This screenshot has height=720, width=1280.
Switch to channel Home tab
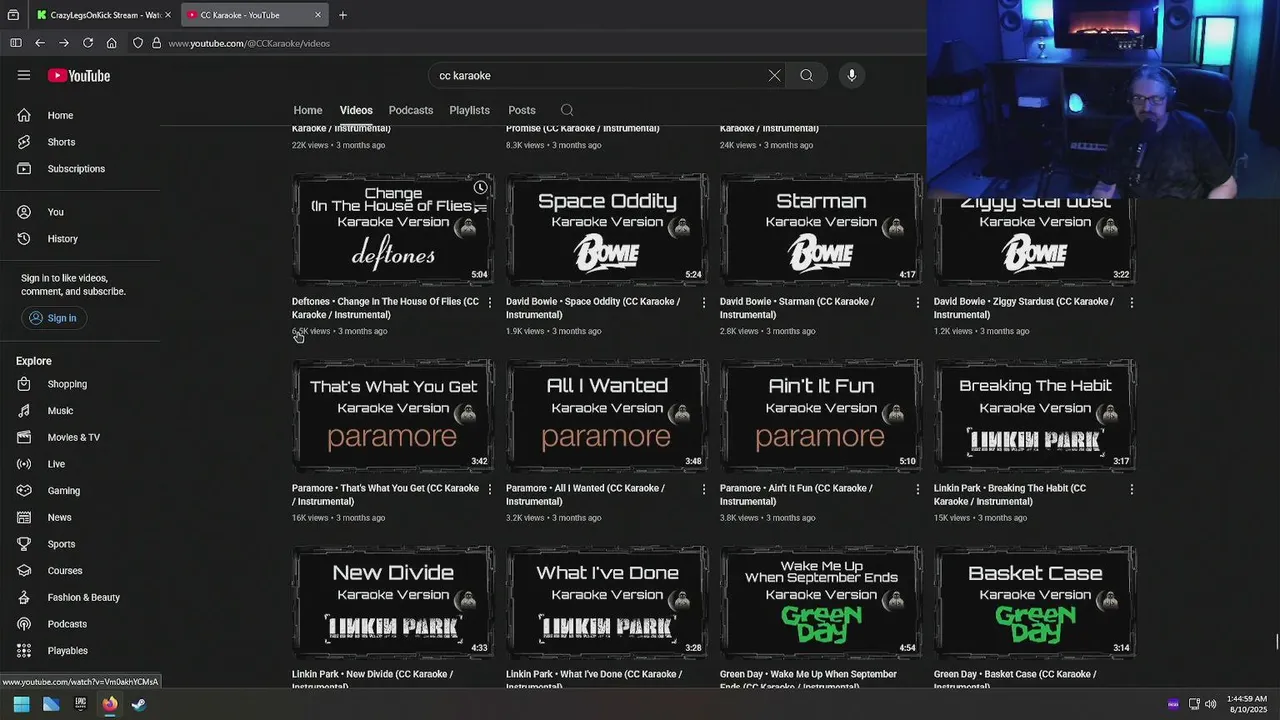point(308,110)
